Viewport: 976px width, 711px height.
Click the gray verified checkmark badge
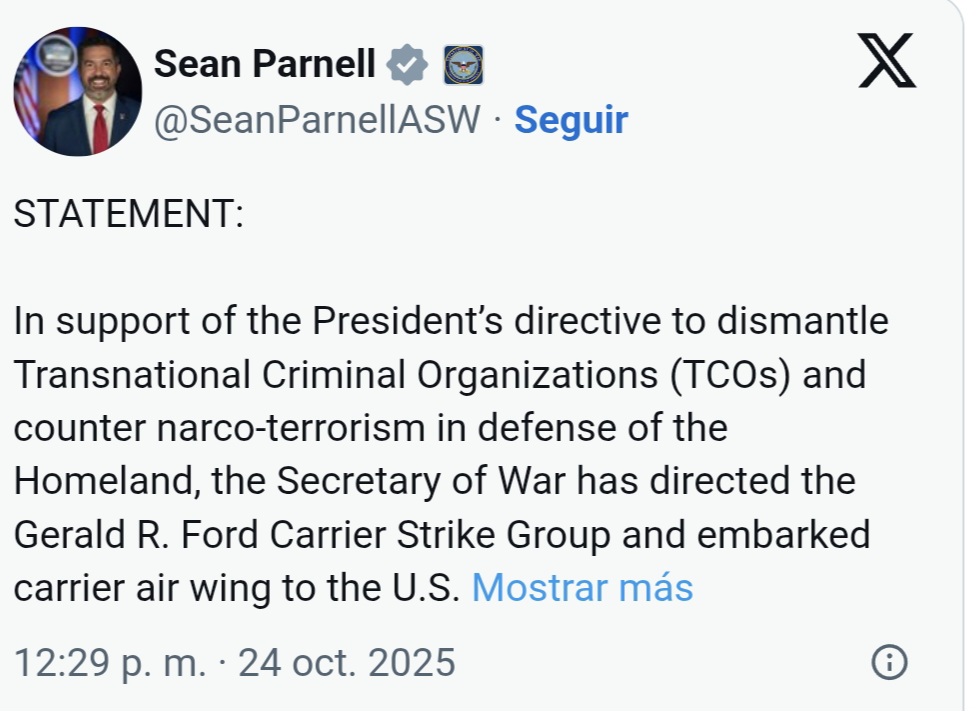coord(407,65)
